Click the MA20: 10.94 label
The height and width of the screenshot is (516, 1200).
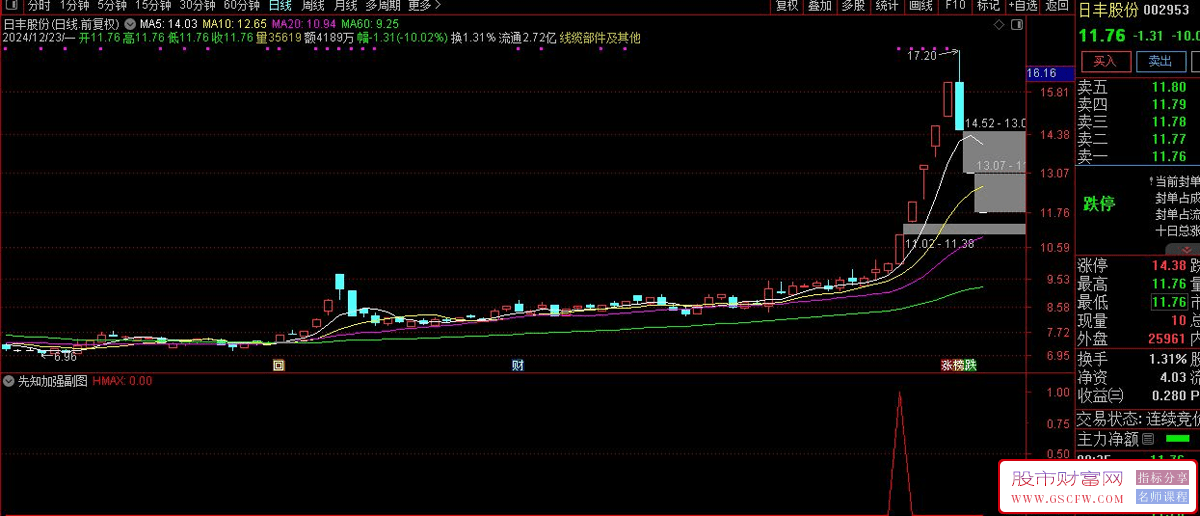click(x=303, y=24)
